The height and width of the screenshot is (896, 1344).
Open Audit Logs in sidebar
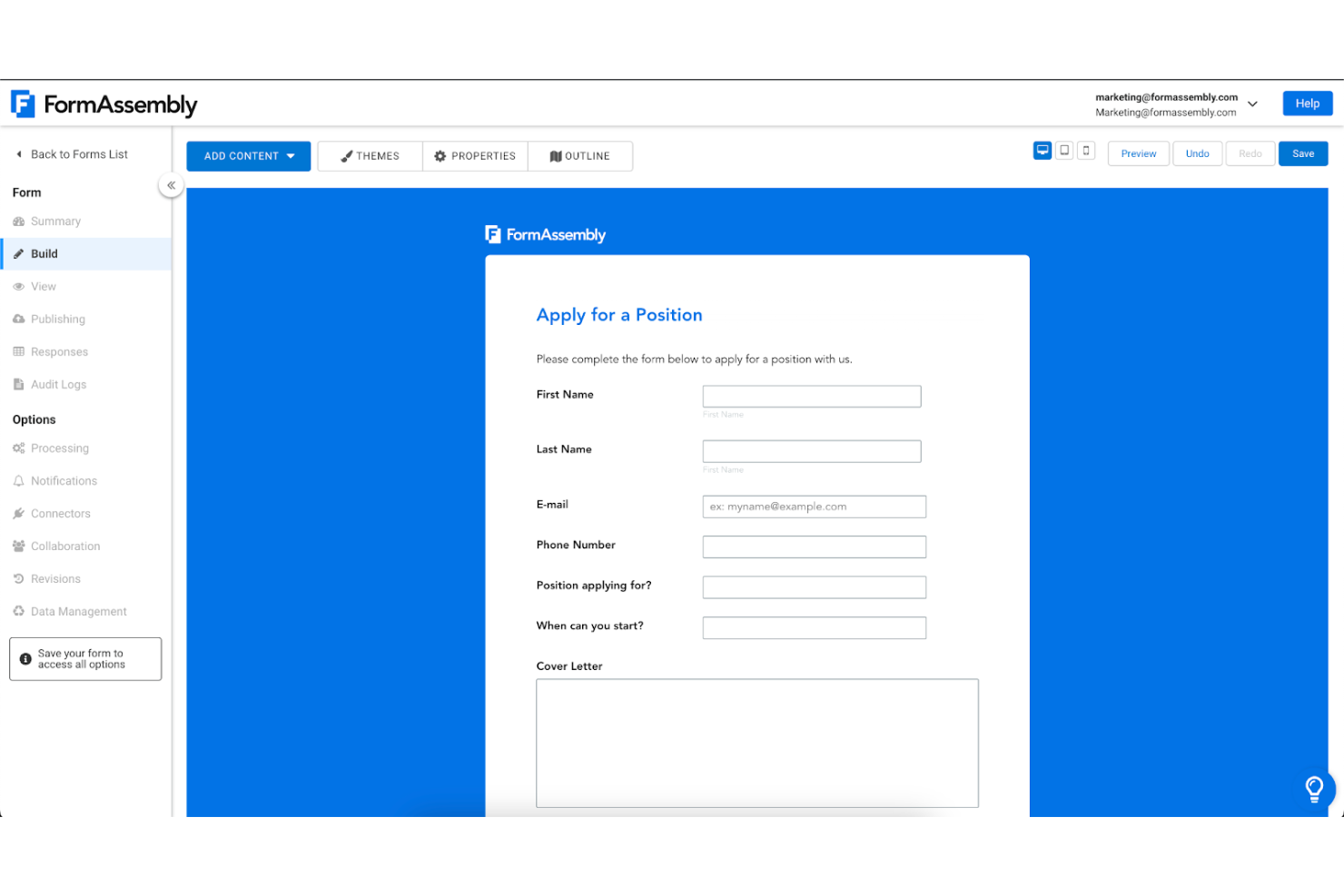tap(86, 385)
